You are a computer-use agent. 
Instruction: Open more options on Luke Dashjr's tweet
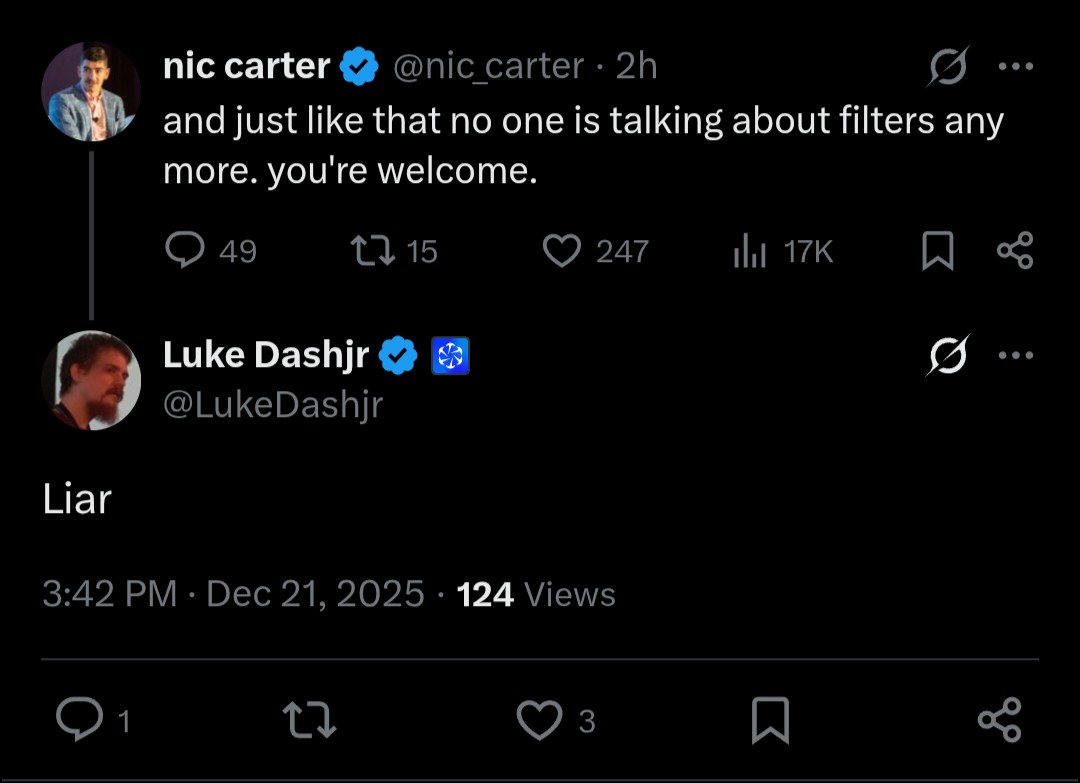click(1015, 355)
